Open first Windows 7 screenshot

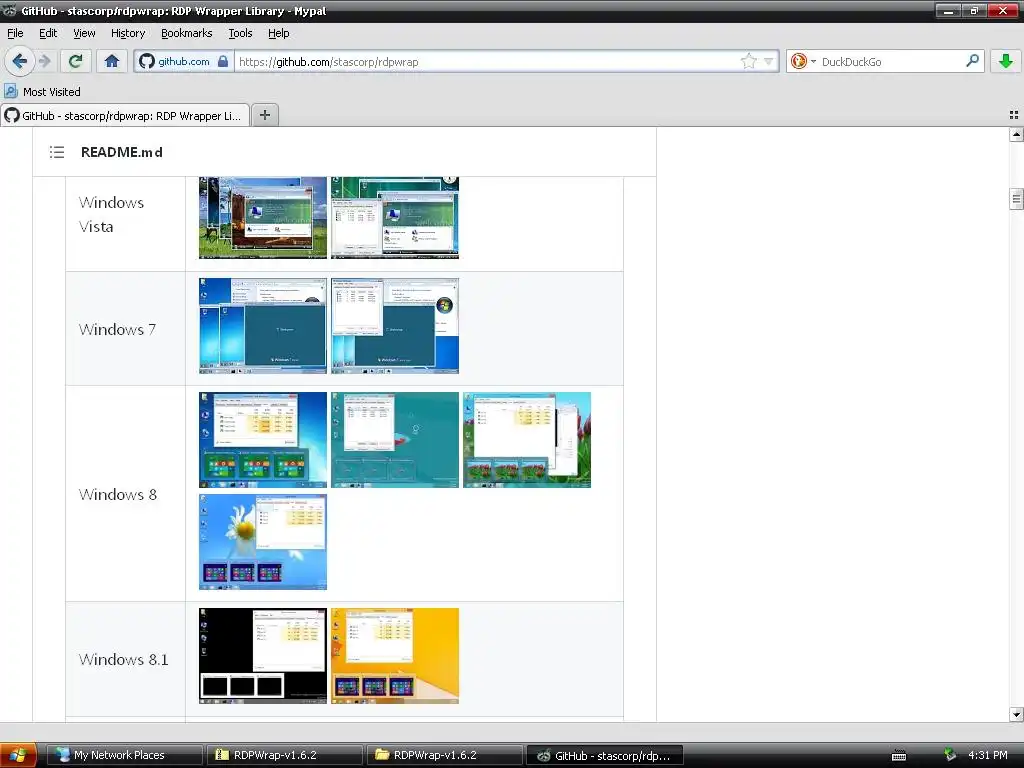pyautogui.click(x=263, y=326)
